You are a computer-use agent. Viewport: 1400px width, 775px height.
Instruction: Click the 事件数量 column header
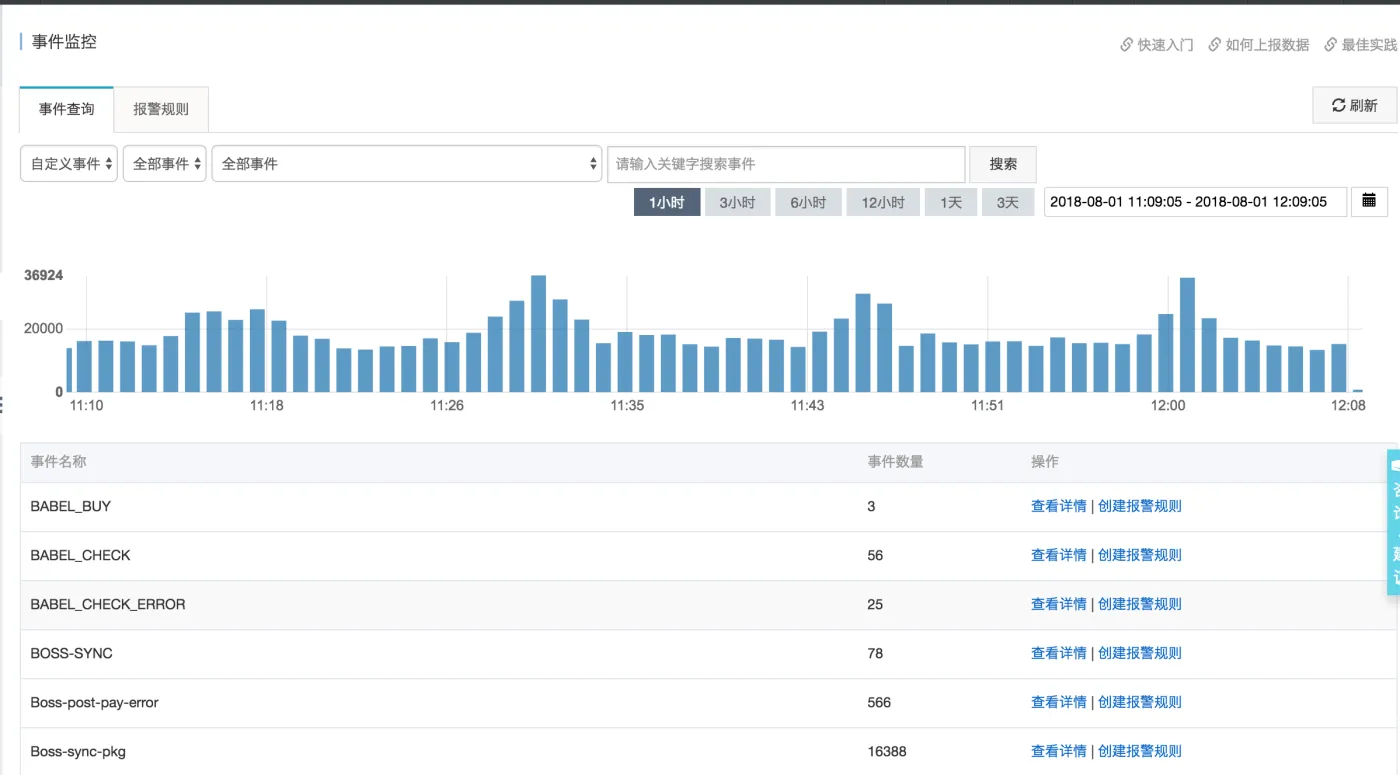pos(895,461)
